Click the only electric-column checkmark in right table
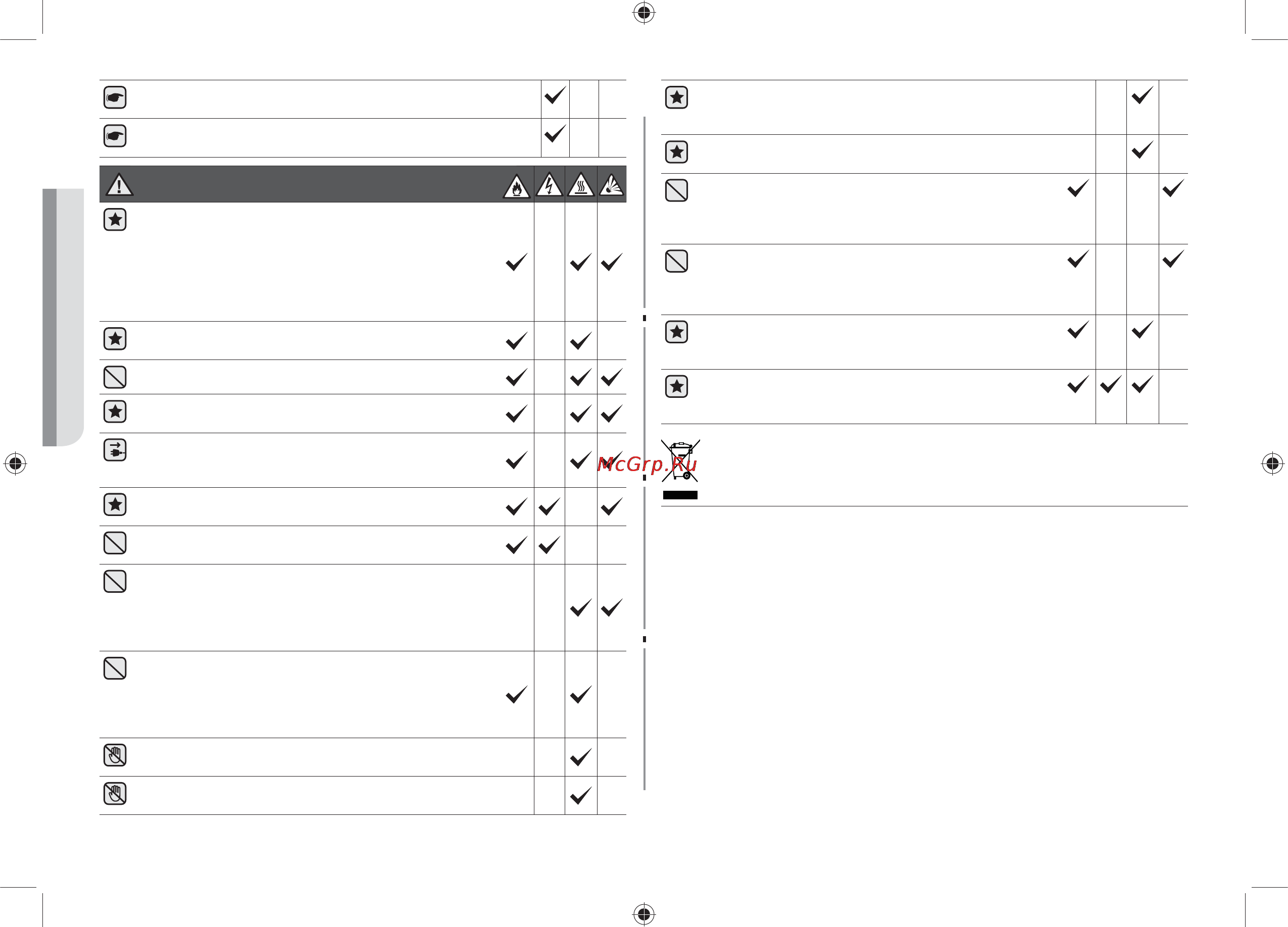The height and width of the screenshot is (927, 1288). click(x=1110, y=384)
